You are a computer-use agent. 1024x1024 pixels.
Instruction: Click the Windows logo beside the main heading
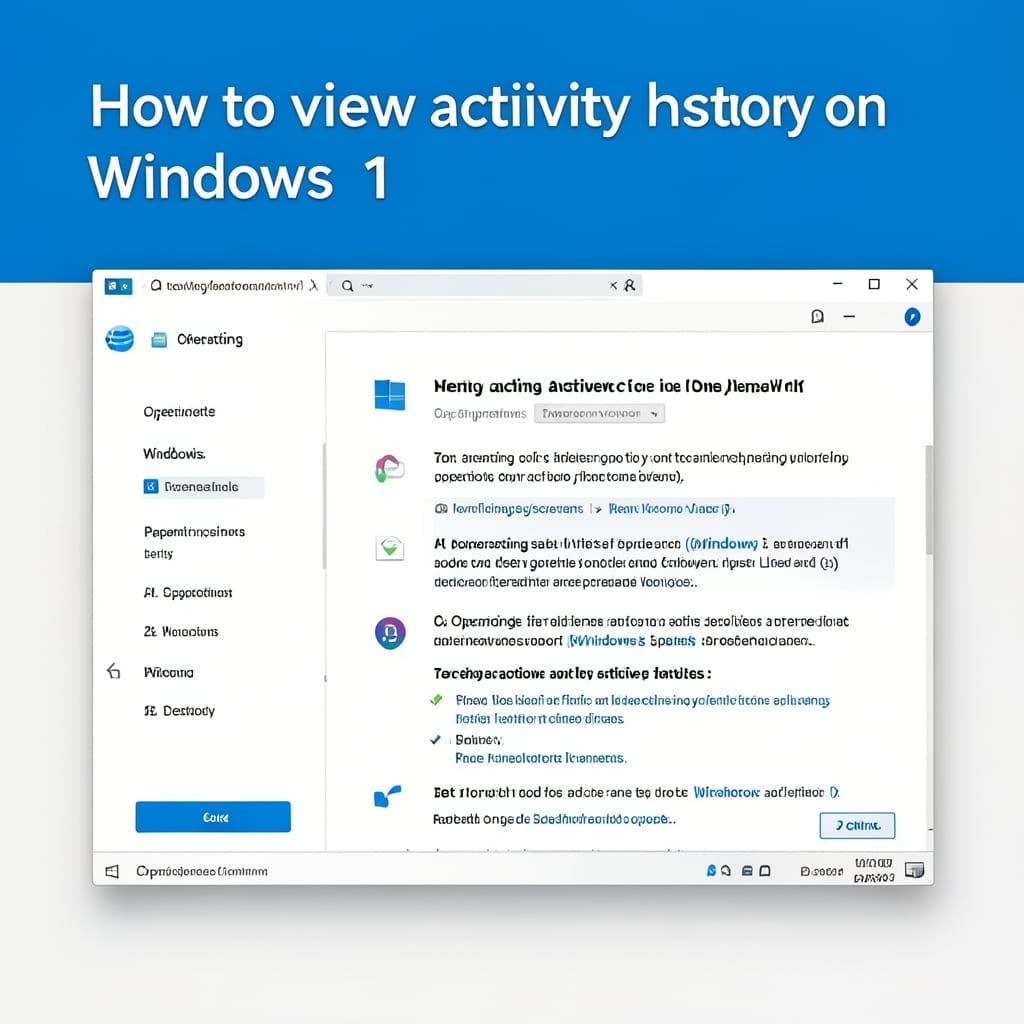[390, 395]
